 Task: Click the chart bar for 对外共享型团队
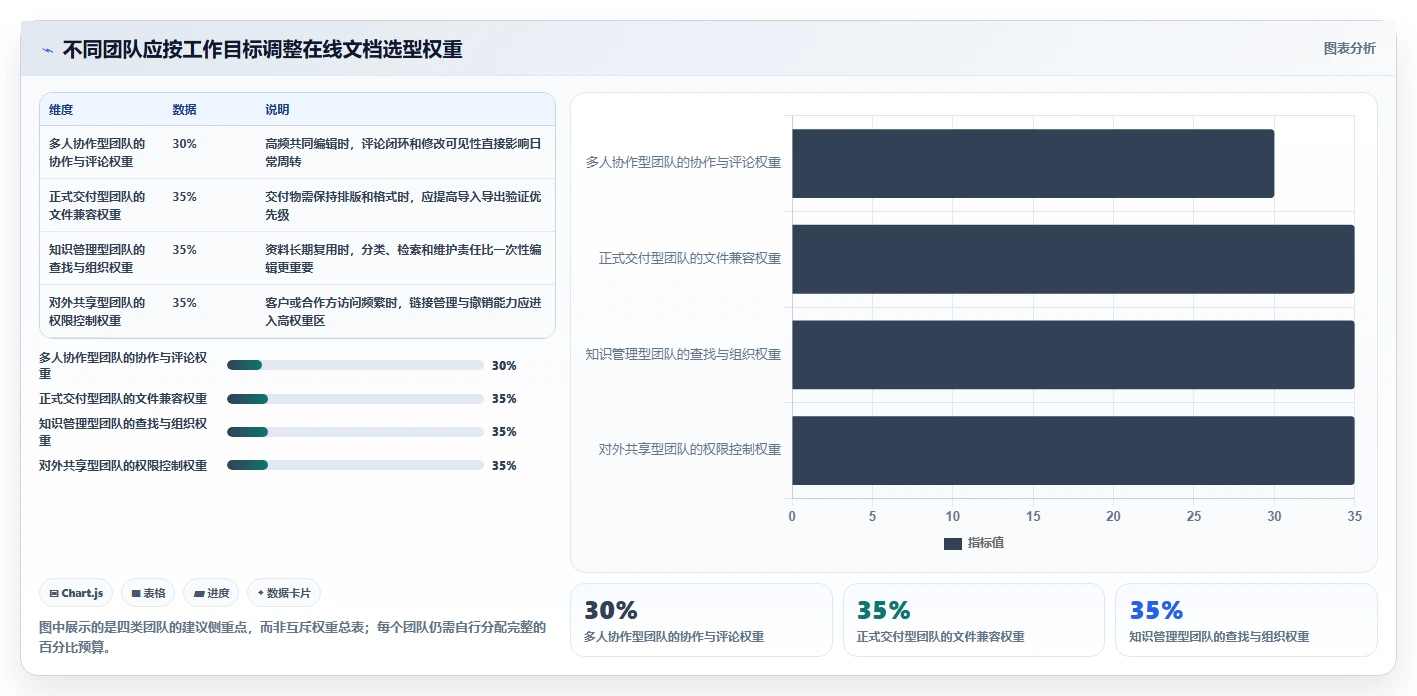point(1073,450)
